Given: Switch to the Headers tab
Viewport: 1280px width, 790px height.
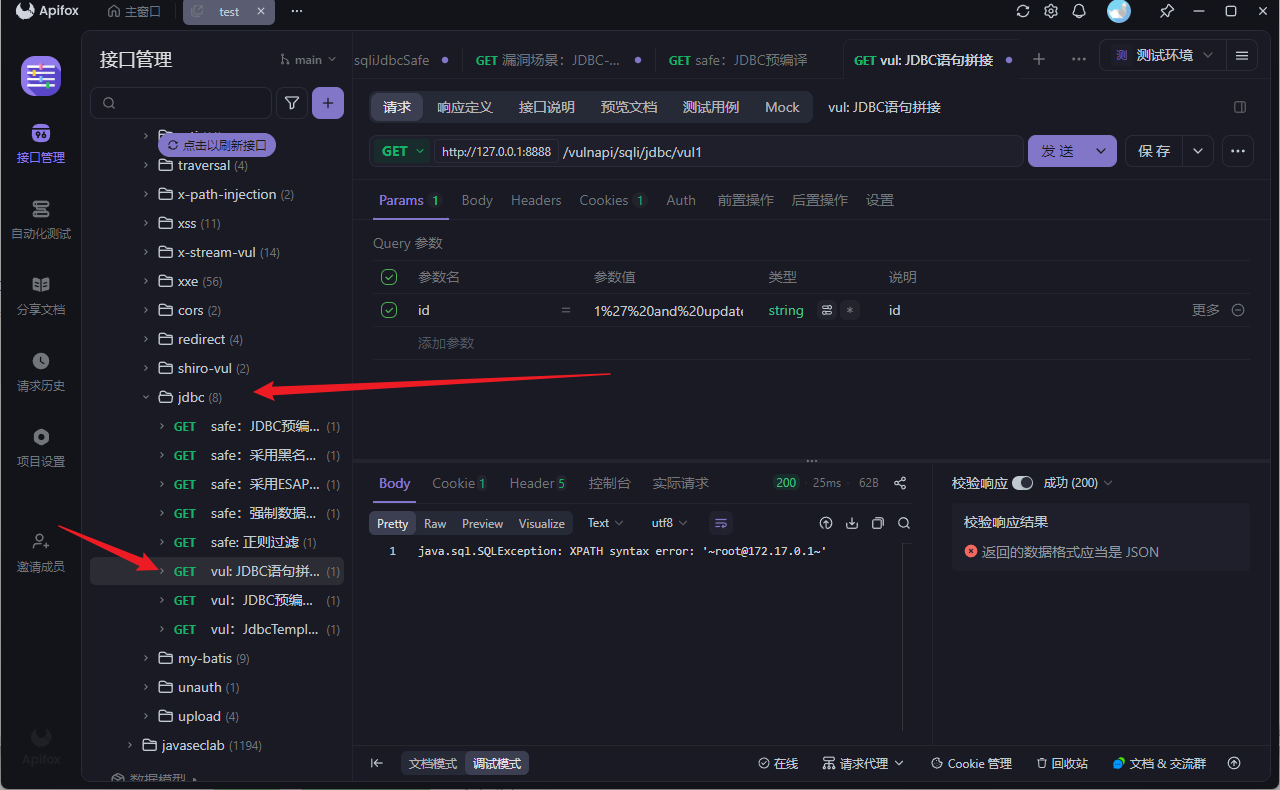Looking at the screenshot, I should (536, 200).
